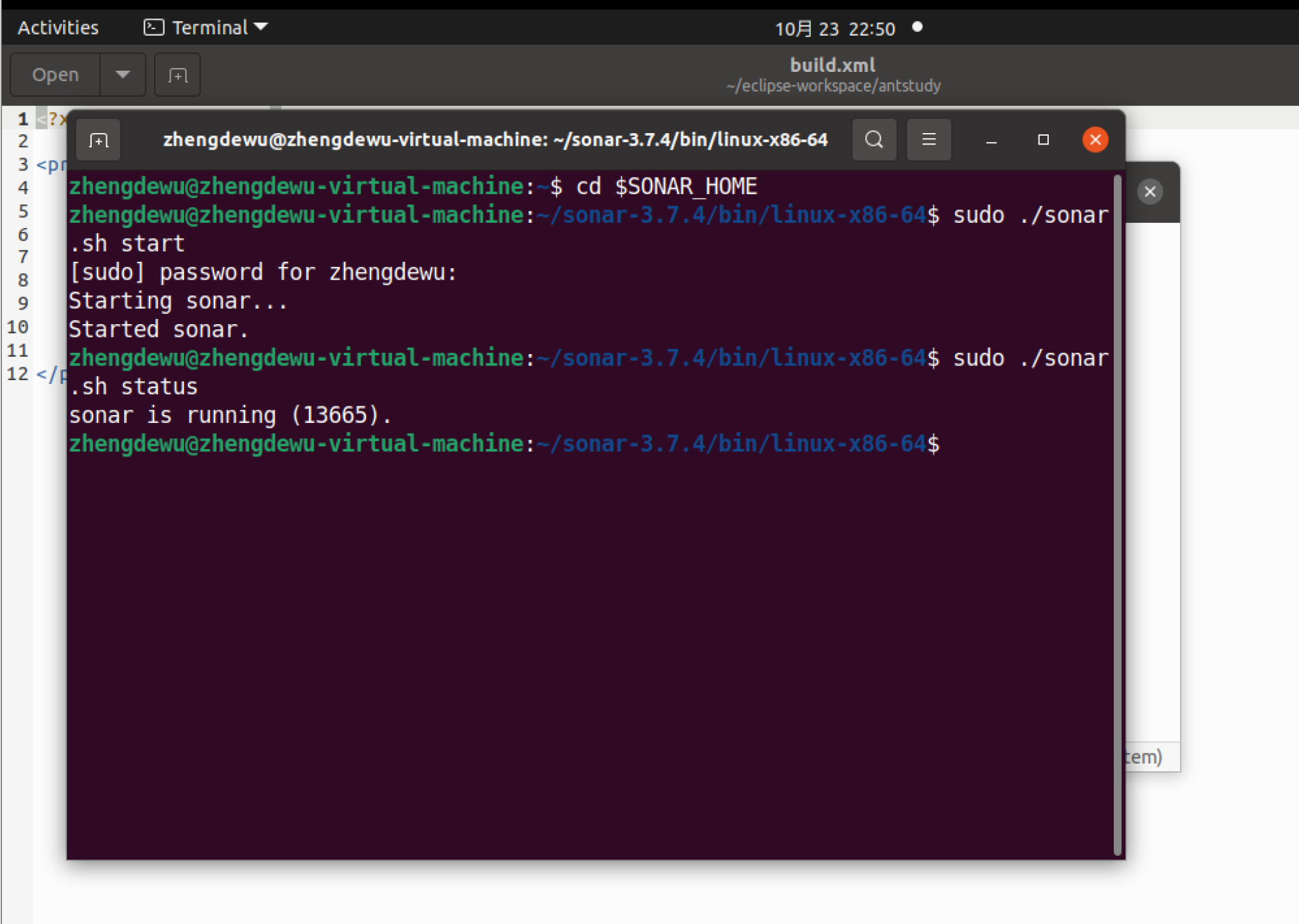Image resolution: width=1299 pixels, height=924 pixels.
Task: Maximize the terminal window
Action: click(x=1043, y=140)
